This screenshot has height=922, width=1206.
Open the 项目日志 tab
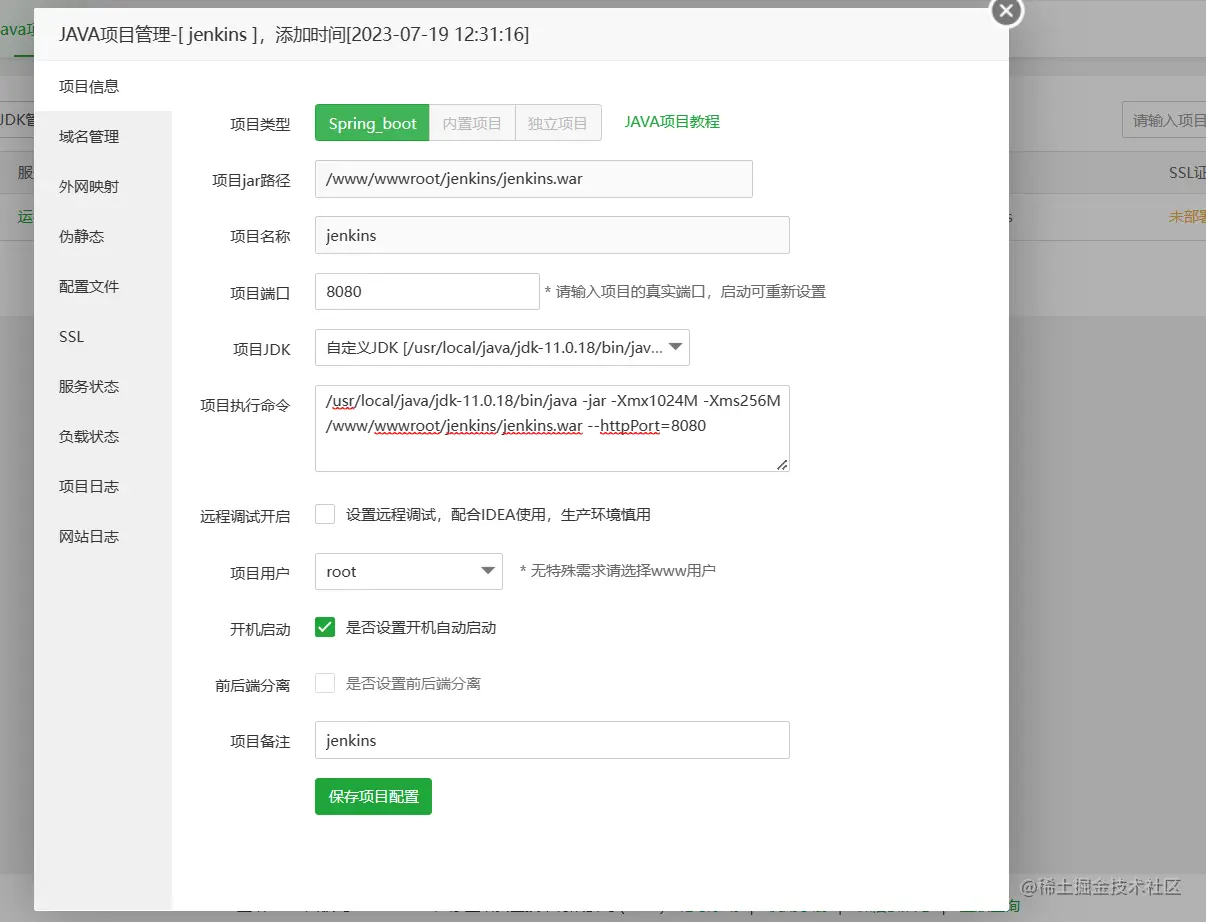point(103,486)
